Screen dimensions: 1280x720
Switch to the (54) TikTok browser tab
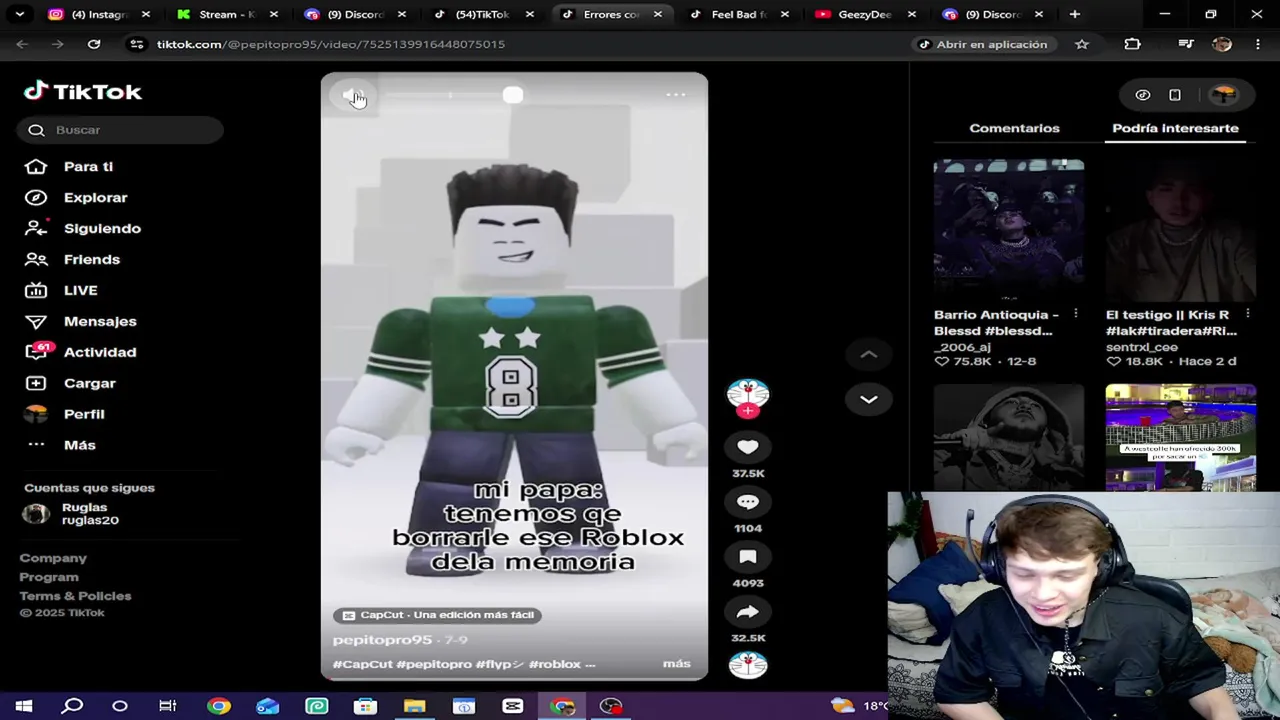(483, 14)
